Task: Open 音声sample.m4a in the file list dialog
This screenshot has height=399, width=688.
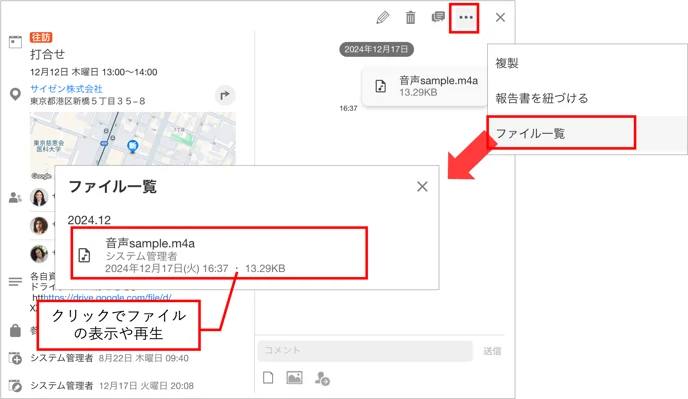Action: (x=219, y=253)
